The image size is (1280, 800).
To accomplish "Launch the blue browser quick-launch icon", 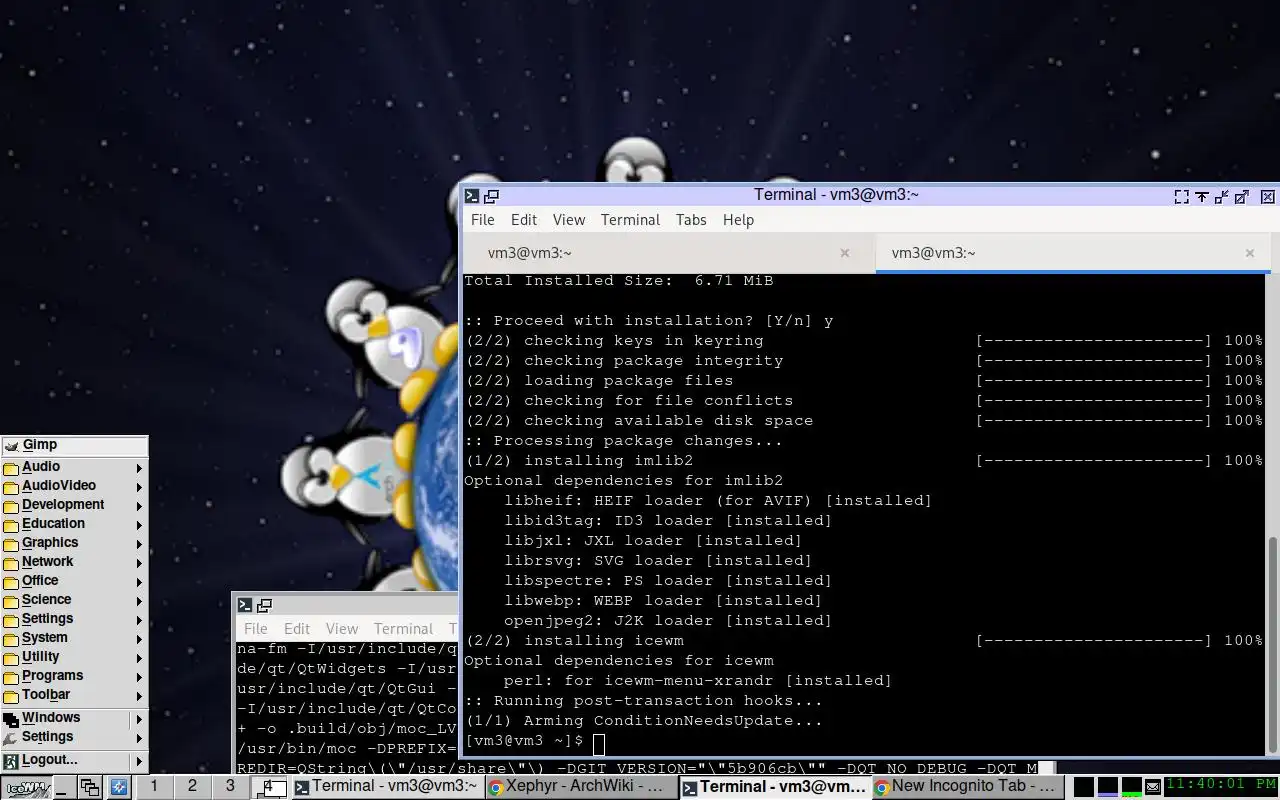I will coord(118,787).
